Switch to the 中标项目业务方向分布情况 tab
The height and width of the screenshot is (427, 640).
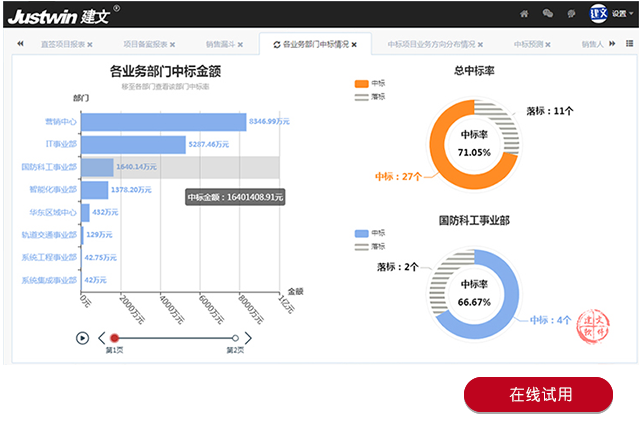coord(430,45)
